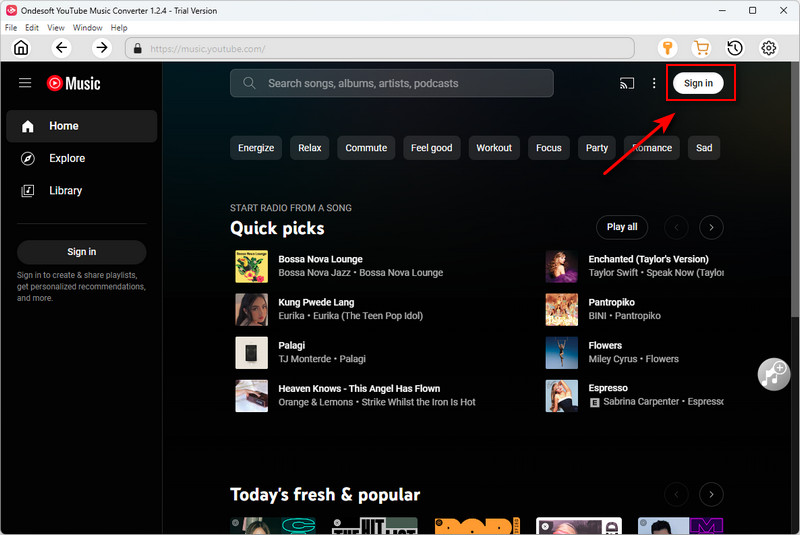Click the sidebar Sign in button

(82, 252)
